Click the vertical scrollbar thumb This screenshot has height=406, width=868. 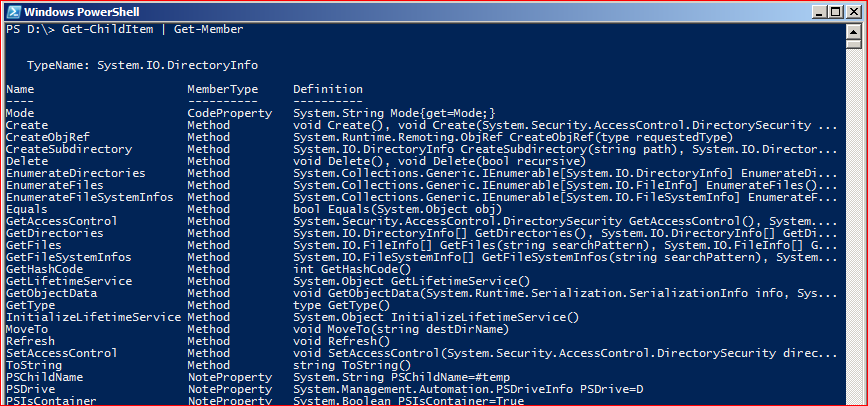[852, 43]
